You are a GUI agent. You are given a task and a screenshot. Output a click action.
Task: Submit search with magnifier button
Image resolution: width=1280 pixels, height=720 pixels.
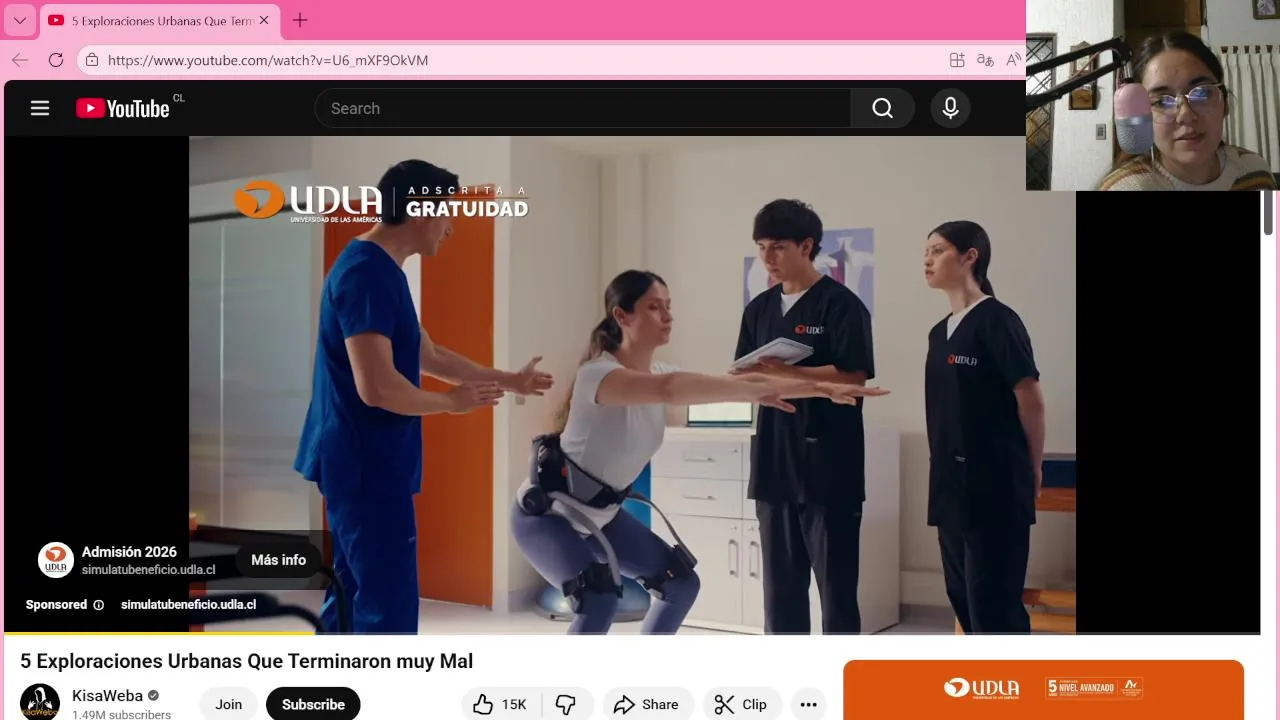point(882,108)
